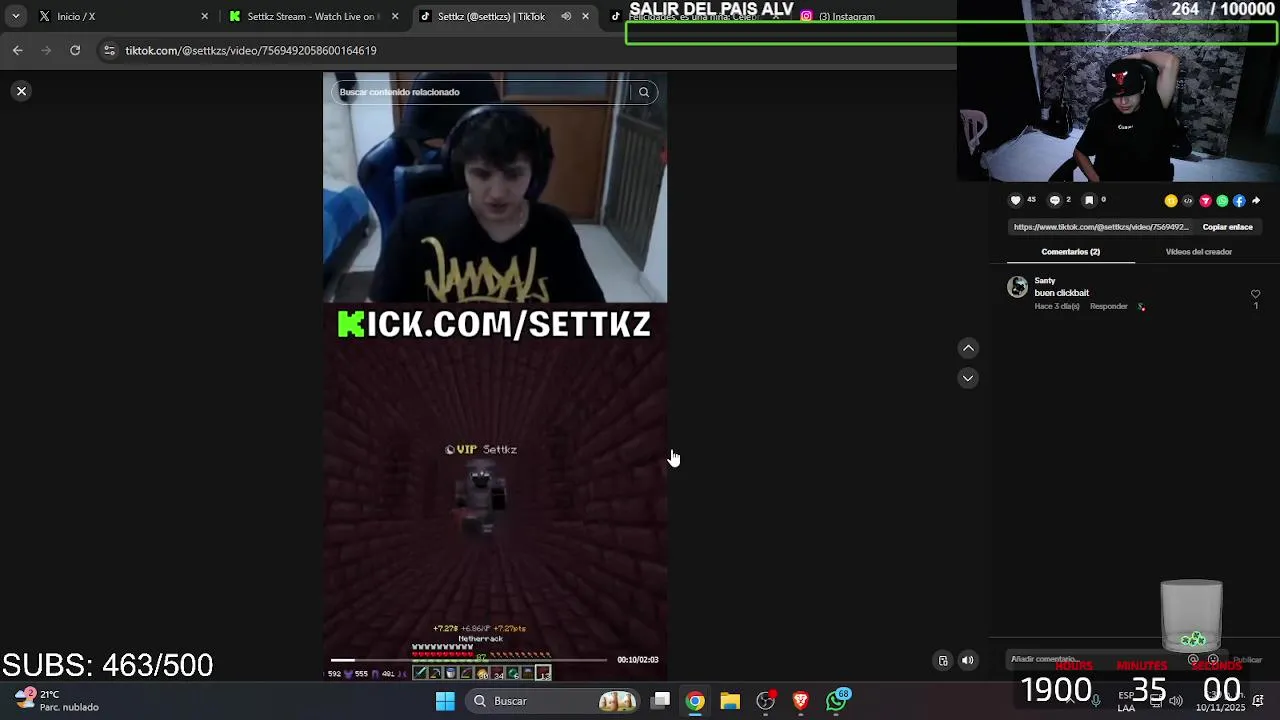This screenshot has height=720, width=1280.
Task: Click the Copiar enlace button
Action: coord(1227,227)
